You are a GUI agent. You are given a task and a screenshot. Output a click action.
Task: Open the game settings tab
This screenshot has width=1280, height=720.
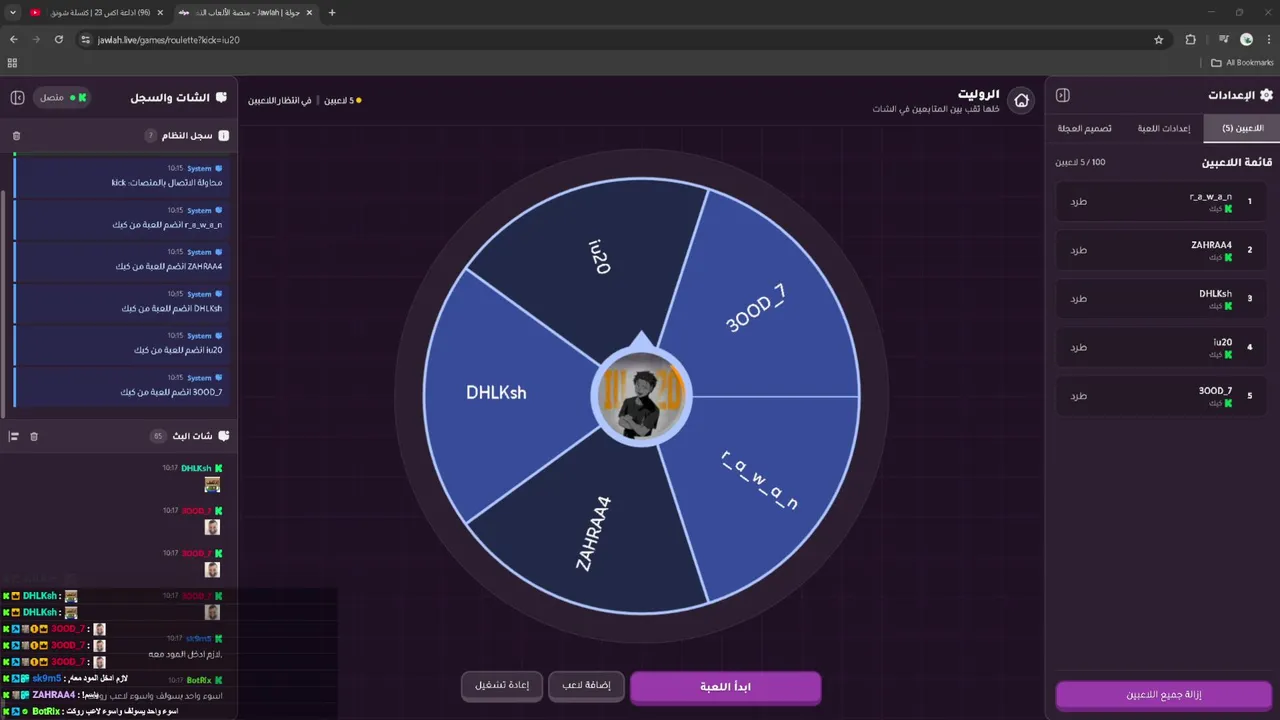[1163, 128]
